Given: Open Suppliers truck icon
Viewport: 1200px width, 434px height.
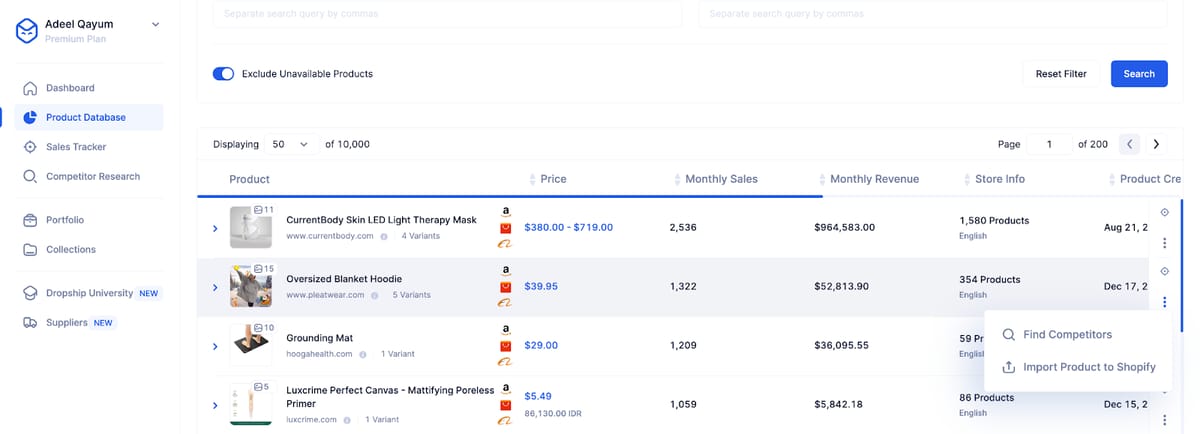Looking at the screenshot, I should coord(30,323).
